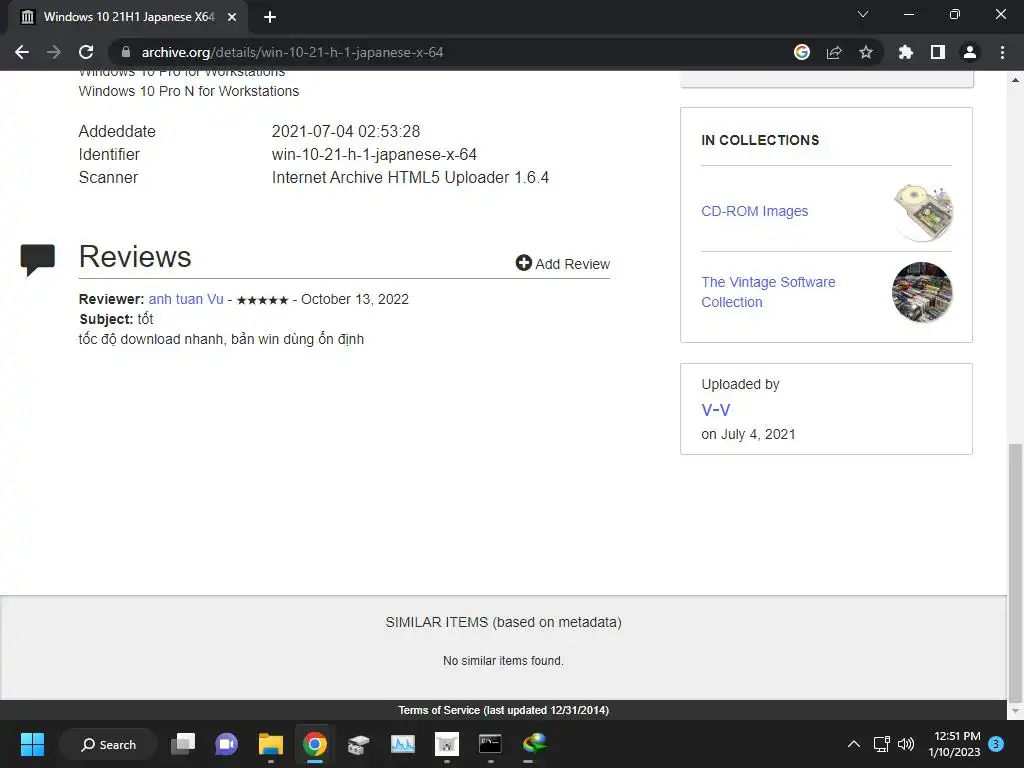Viewport: 1024px width, 768px height.
Task: Open network status tray icon
Action: click(882, 744)
